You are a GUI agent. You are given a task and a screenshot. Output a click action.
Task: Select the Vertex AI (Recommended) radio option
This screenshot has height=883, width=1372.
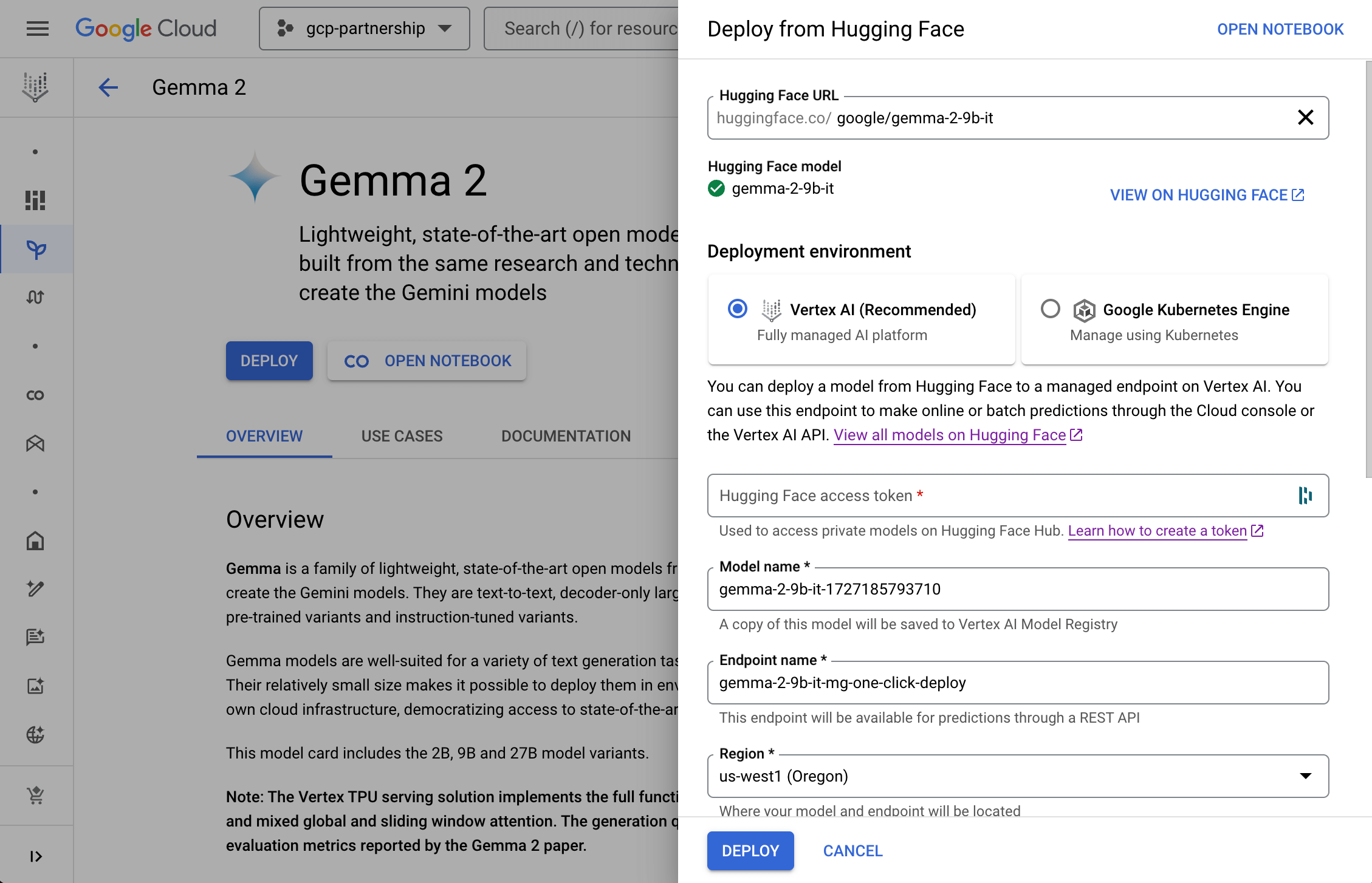738,309
